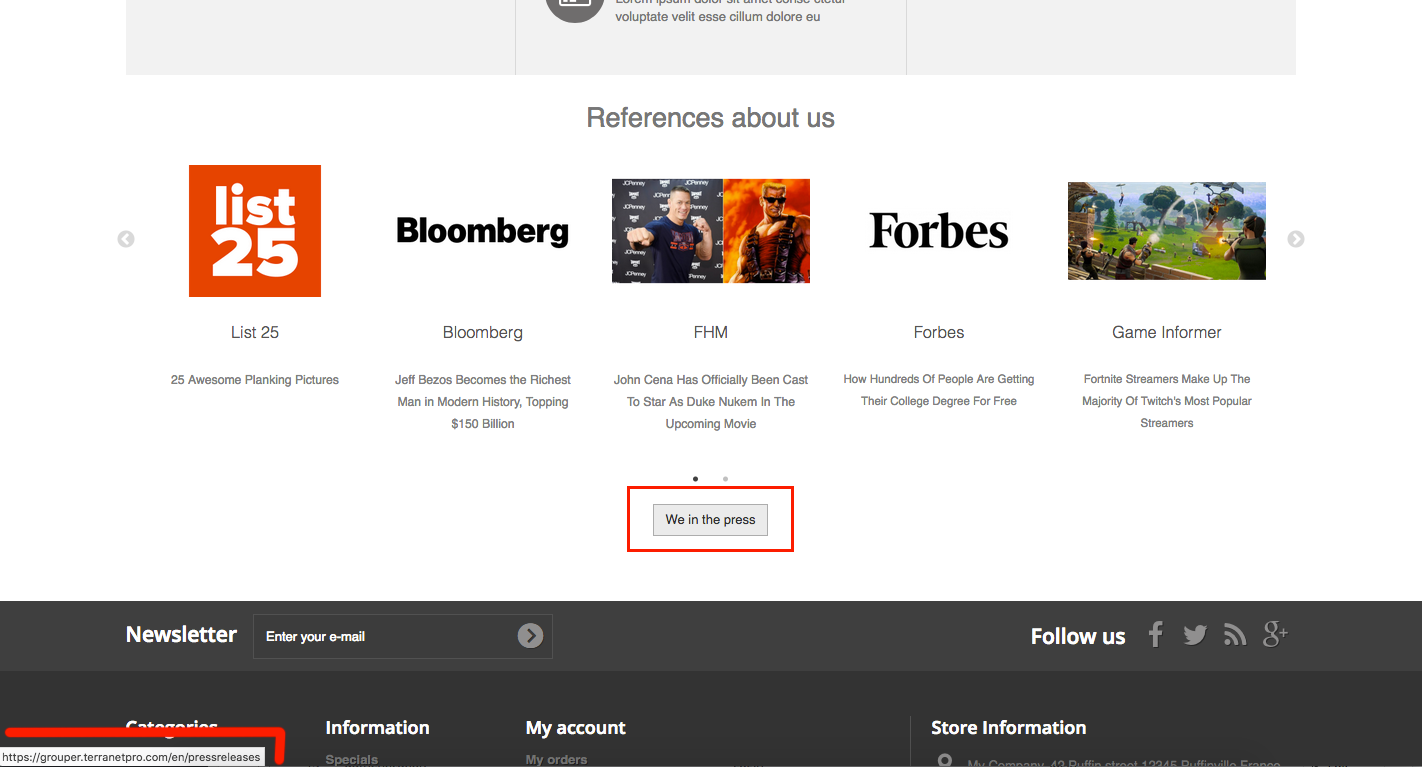1422x767 pixels.
Task: Open the List 25 logo image
Action: point(255,231)
